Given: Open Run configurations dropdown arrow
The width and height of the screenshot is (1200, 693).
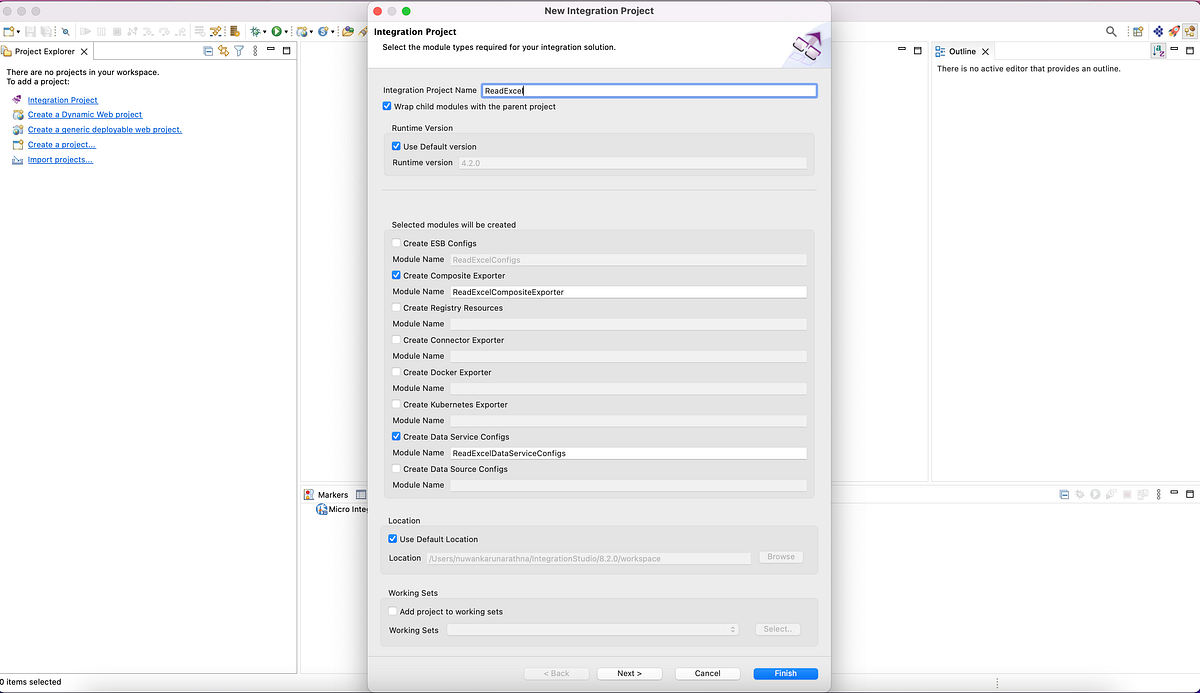Looking at the screenshot, I should point(287,32).
